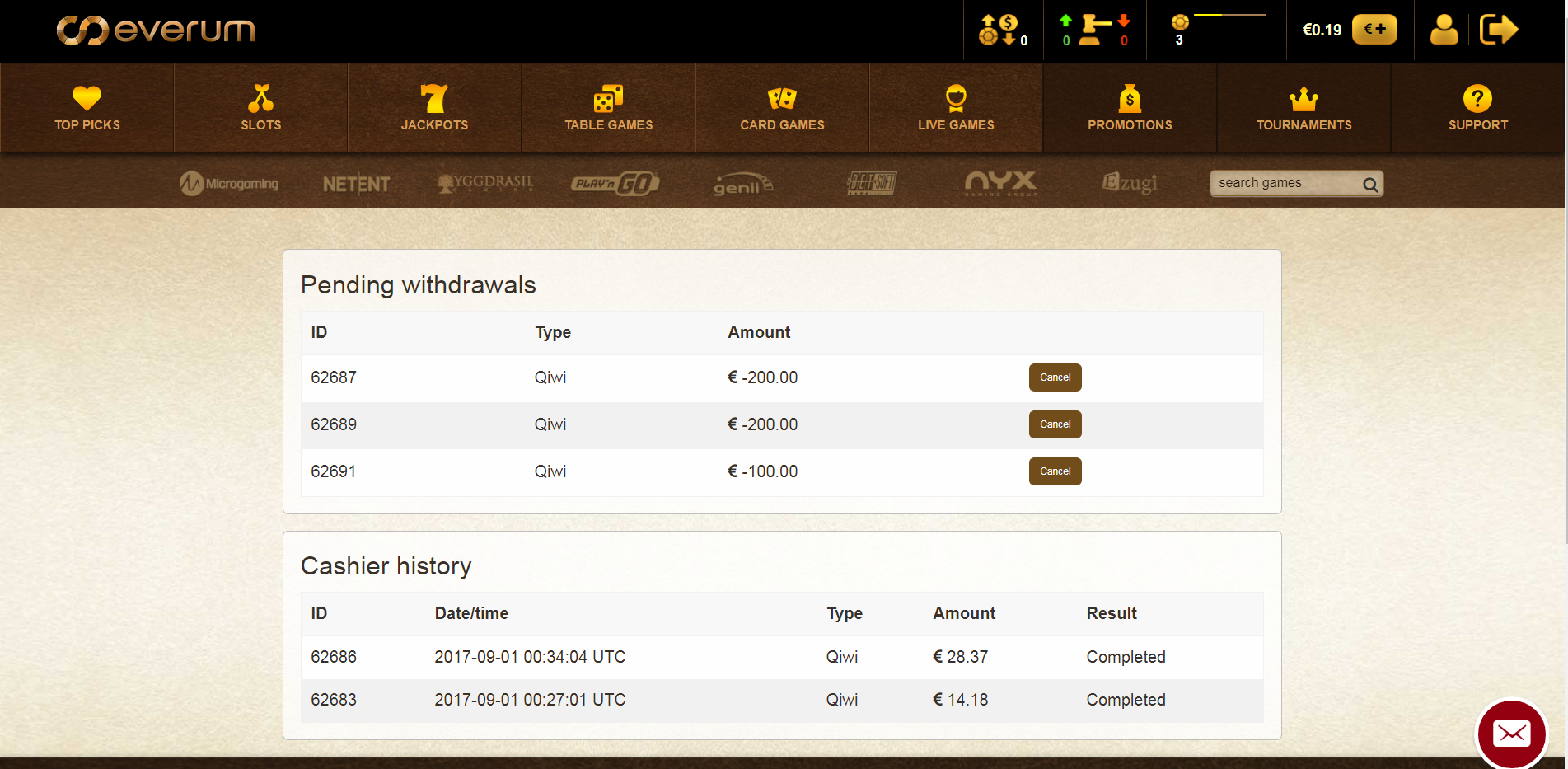The image size is (1568, 769).
Task: Filter games by Betsoft provider
Action: click(872, 183)
